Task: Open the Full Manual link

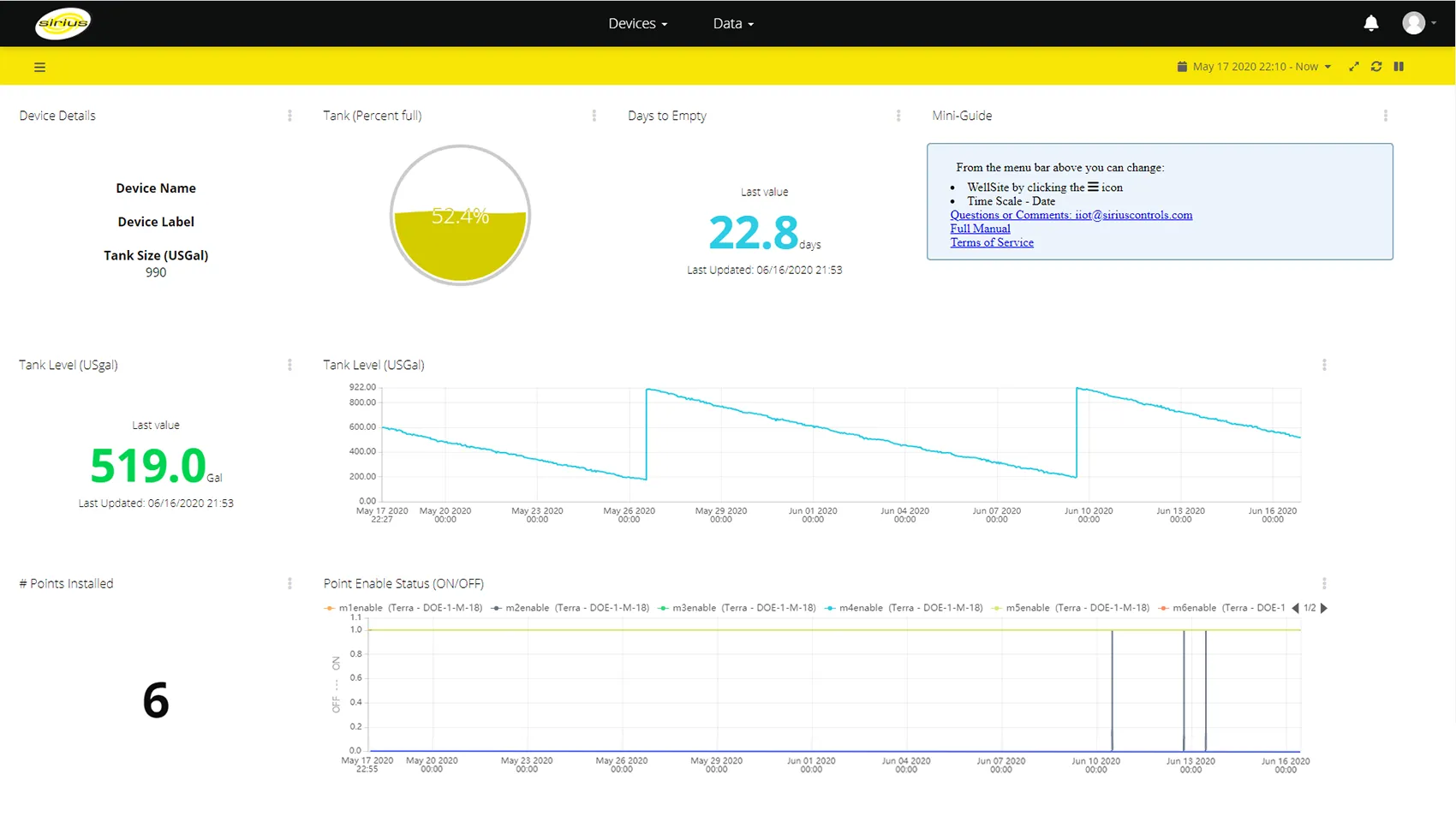Action: click(x=980, y=229)
